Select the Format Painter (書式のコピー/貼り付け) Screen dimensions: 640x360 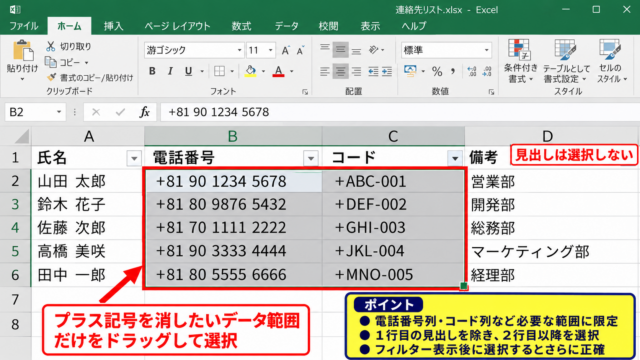(90, 77)
